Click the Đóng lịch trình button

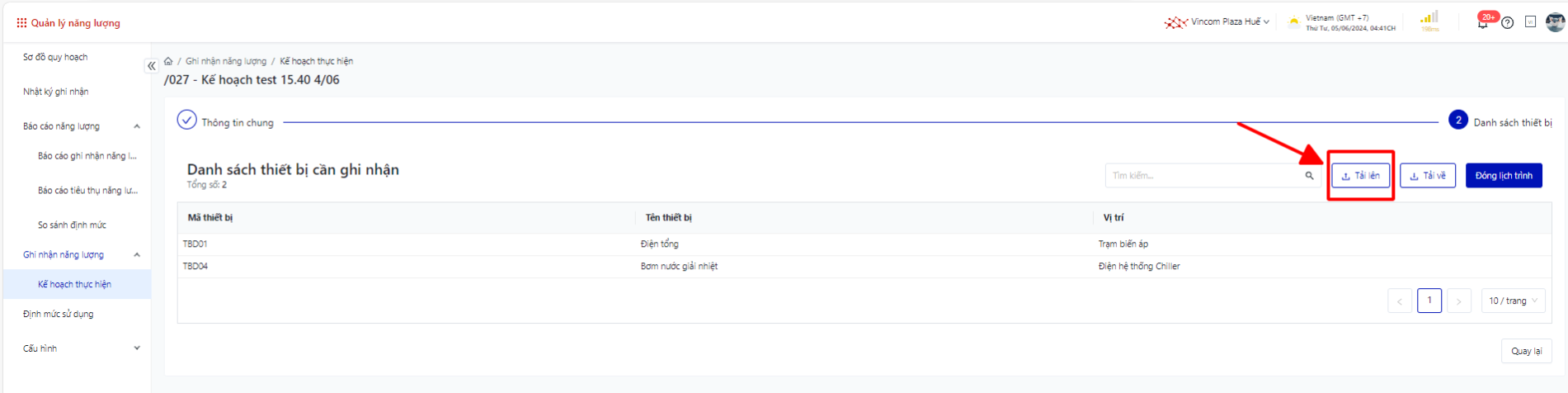1503,176
